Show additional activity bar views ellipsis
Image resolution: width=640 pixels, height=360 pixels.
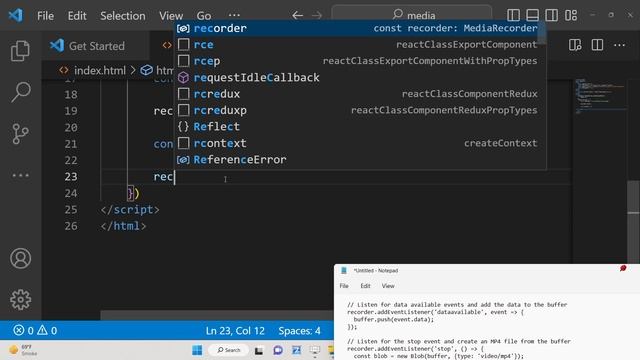click(x=20, y=176)
